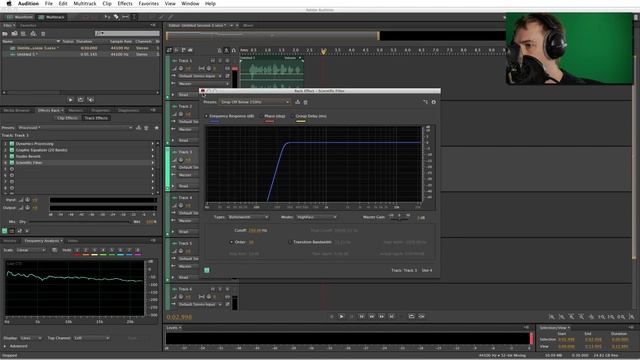Screen dimensions: 640x360
Task: Expand options arrow for Studio Reverb slot
Action: click(153, 156)
